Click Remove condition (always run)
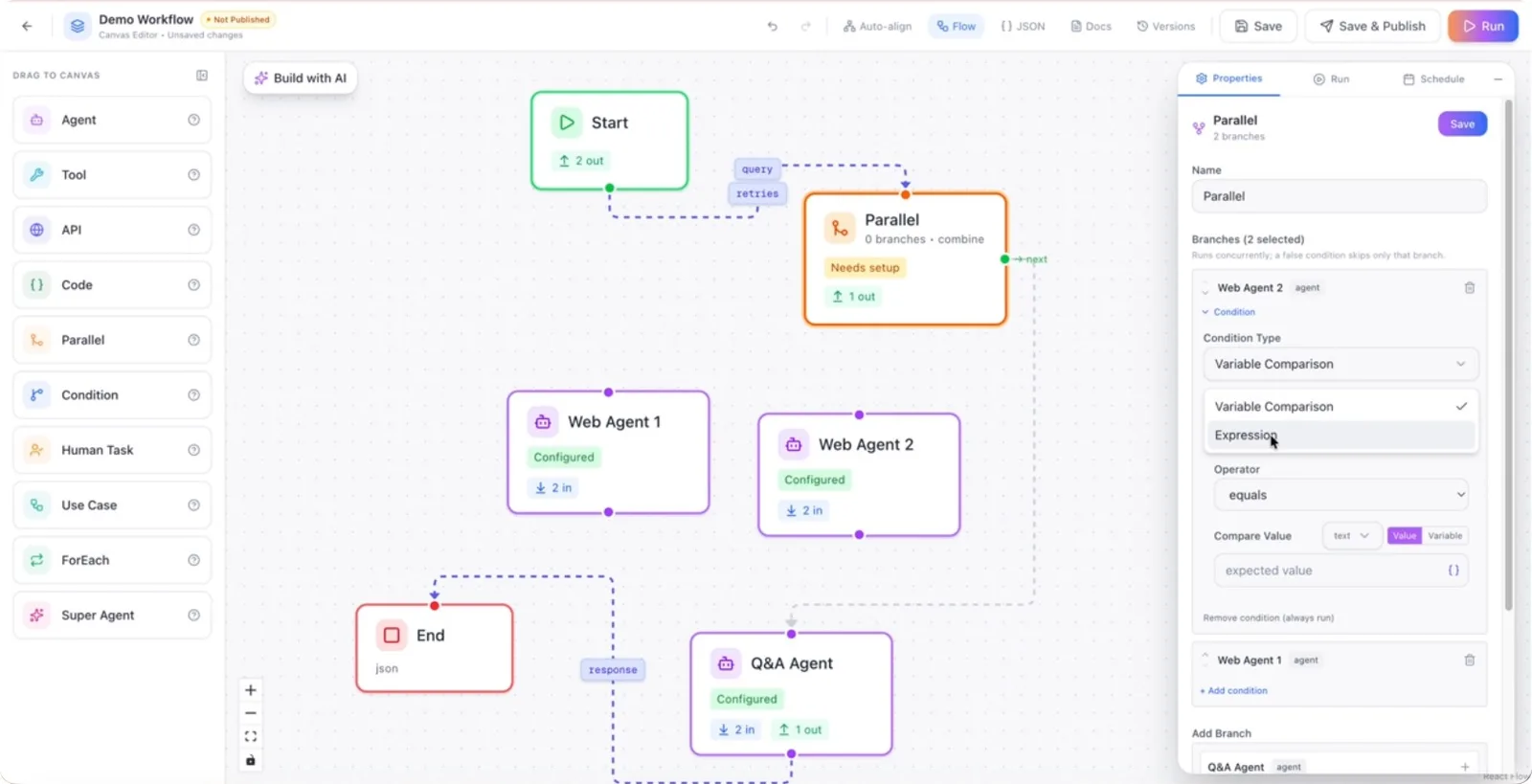1532x784 pixels. [1268, 618]
